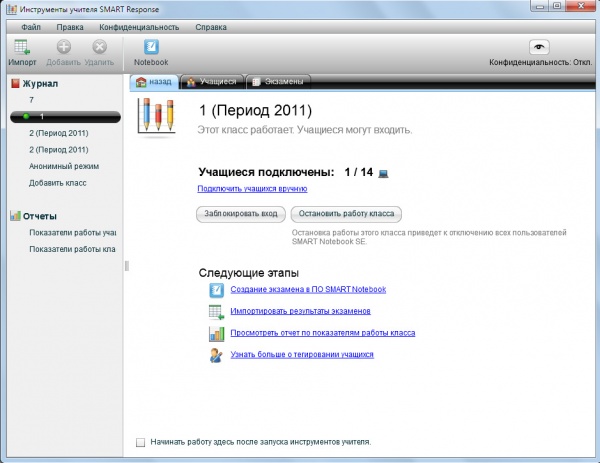Enable start here after launch checkbox
The width and height of the screenshot is (600, 463).
click(x=140, y=442)
